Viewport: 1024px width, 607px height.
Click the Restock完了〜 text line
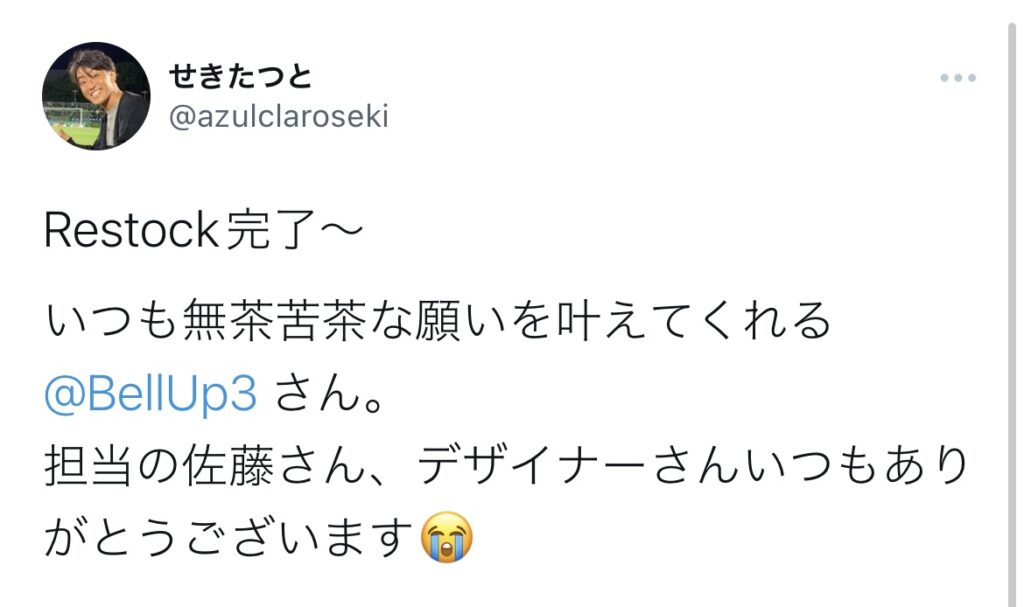tap(203, 230)
